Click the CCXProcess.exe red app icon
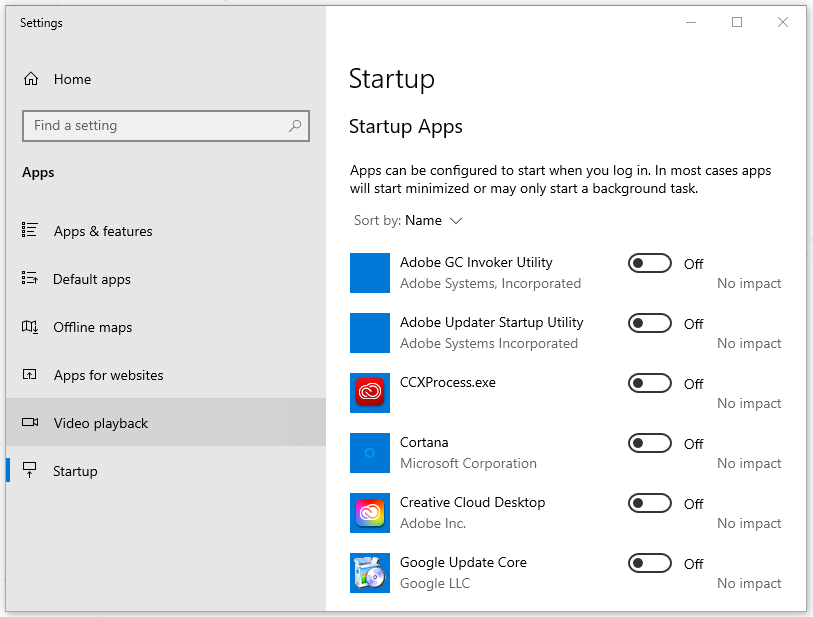The height and width of the screenshot is (617, 813). (x=370, y=392)
